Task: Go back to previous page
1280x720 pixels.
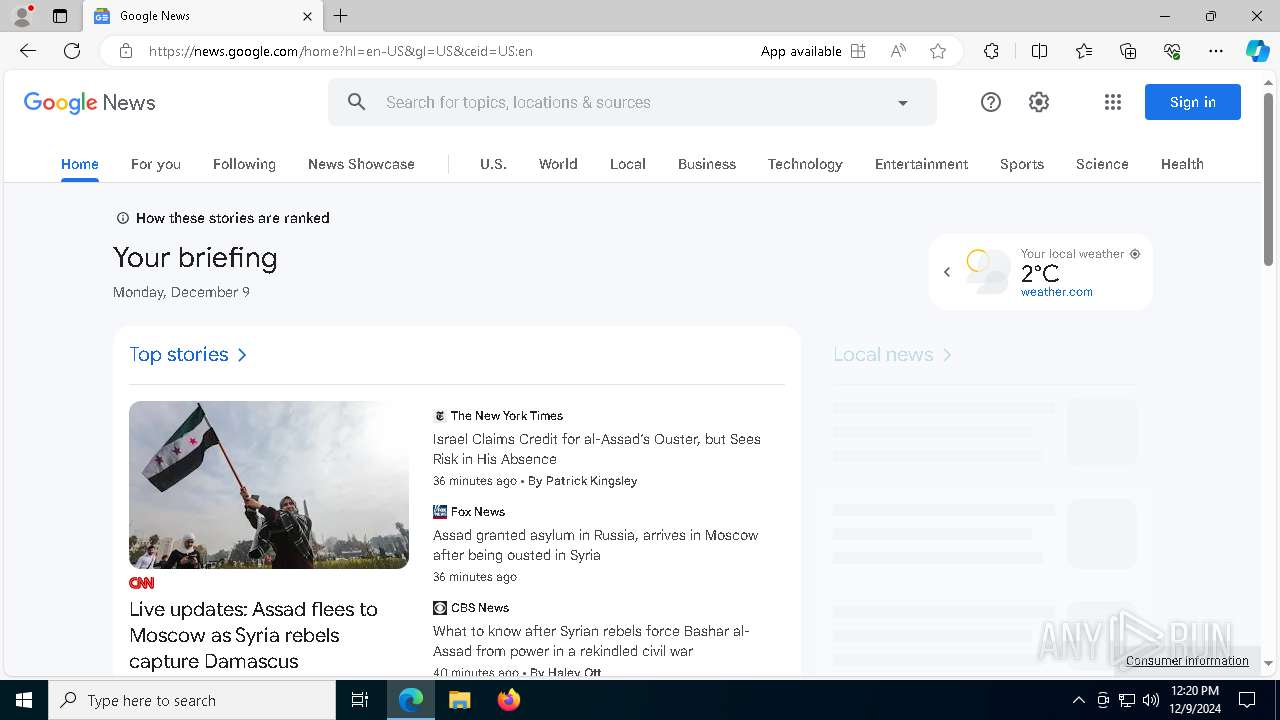Action: pyautogui.click(x=28, y=51)
